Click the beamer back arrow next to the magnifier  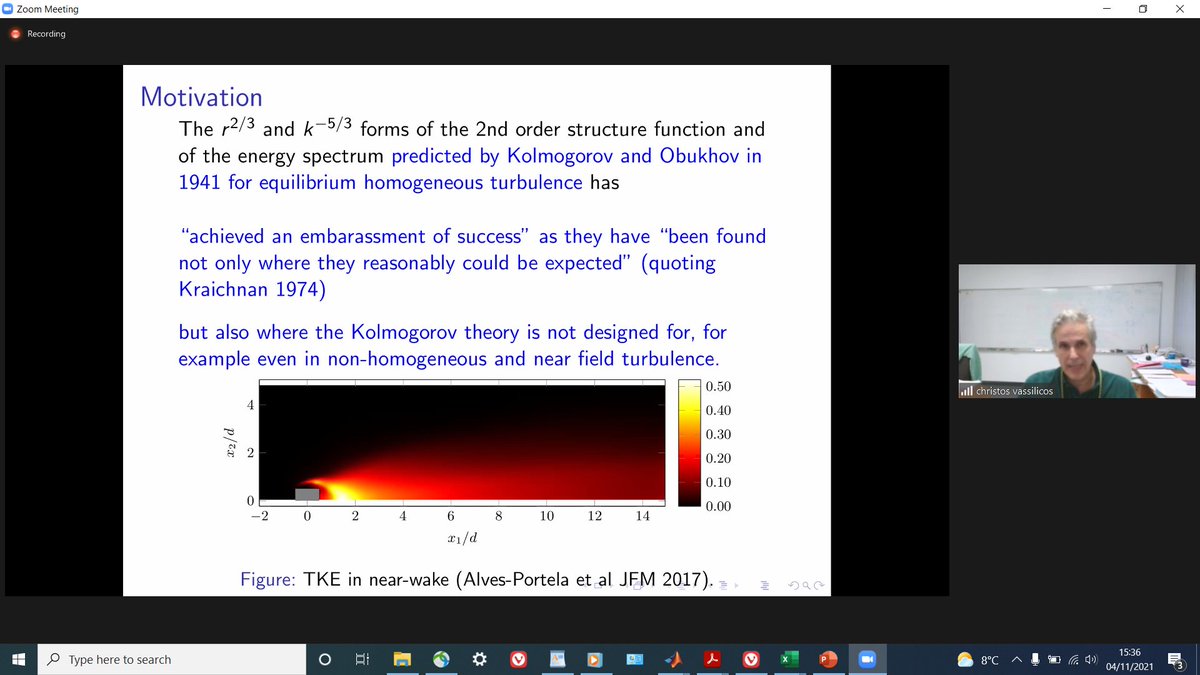click(x=794, y=585)
